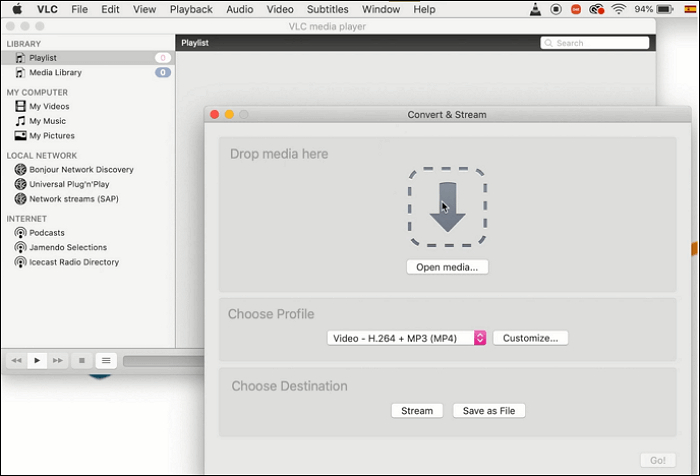Click VLC cone icon in menu bar

[x=536, y=9]
